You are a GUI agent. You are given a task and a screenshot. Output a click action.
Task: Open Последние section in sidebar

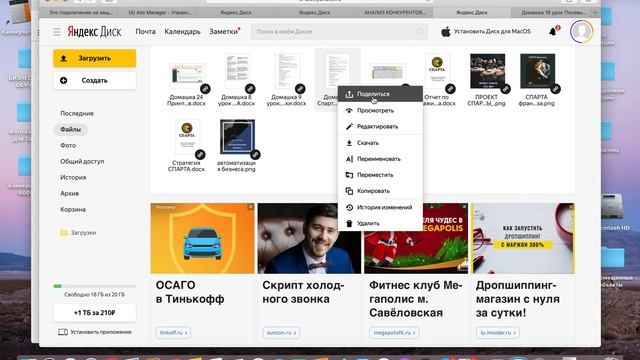(77, 113)
